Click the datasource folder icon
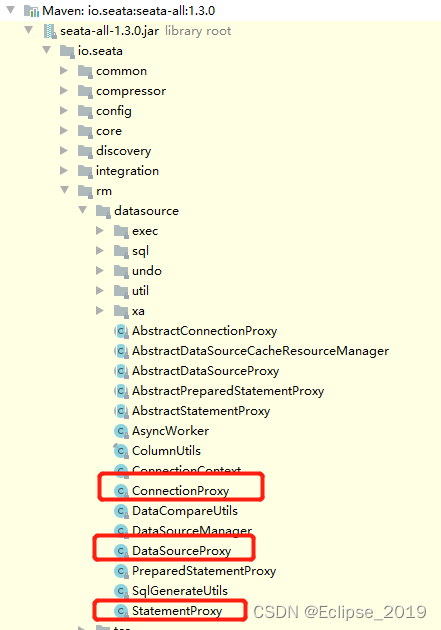Image resolution: width=441 pixels, height=630 pixels. [x=103, y=211]
